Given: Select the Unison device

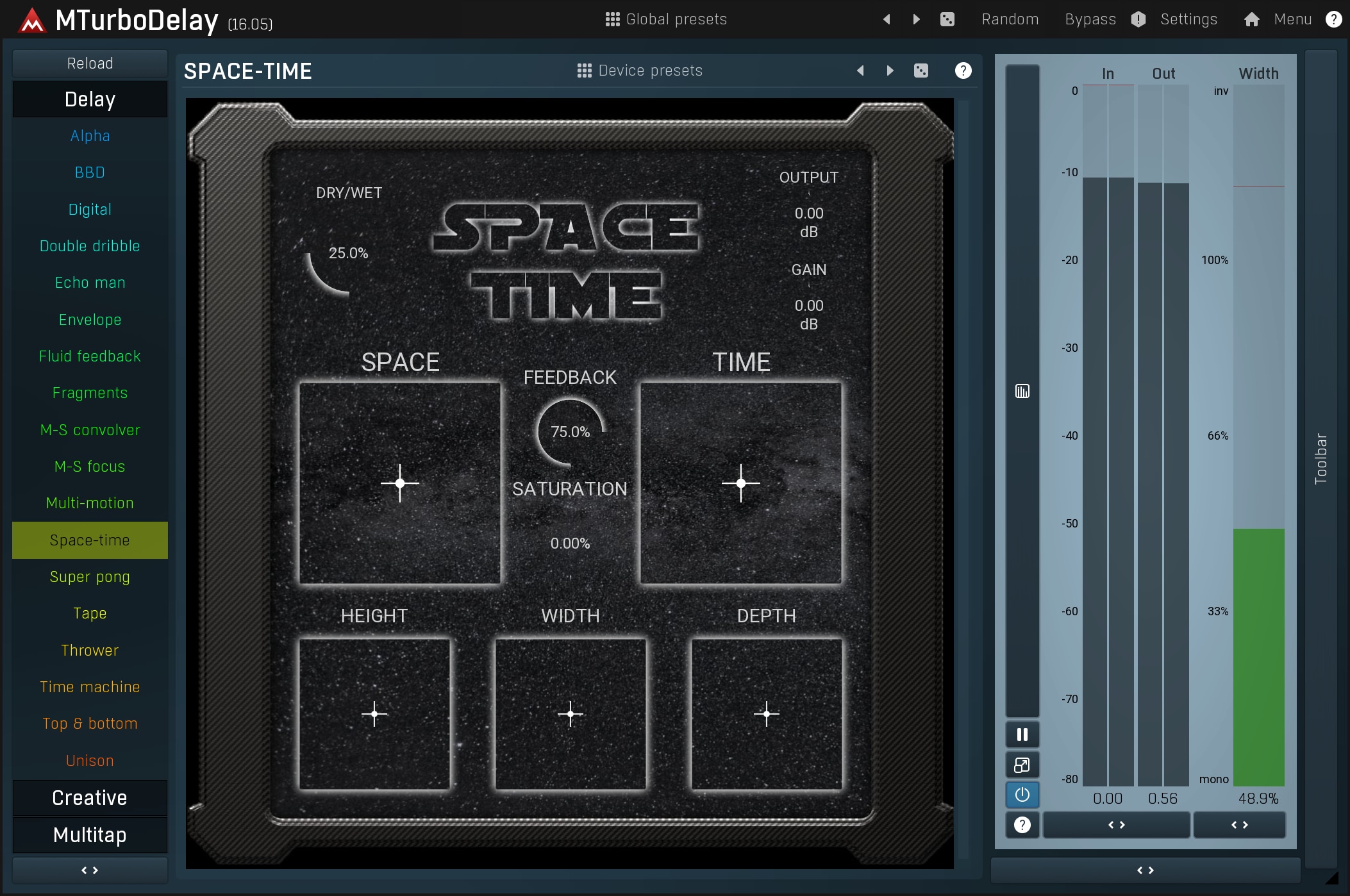Looking at the screenshot, I should (x=90, y=761).
